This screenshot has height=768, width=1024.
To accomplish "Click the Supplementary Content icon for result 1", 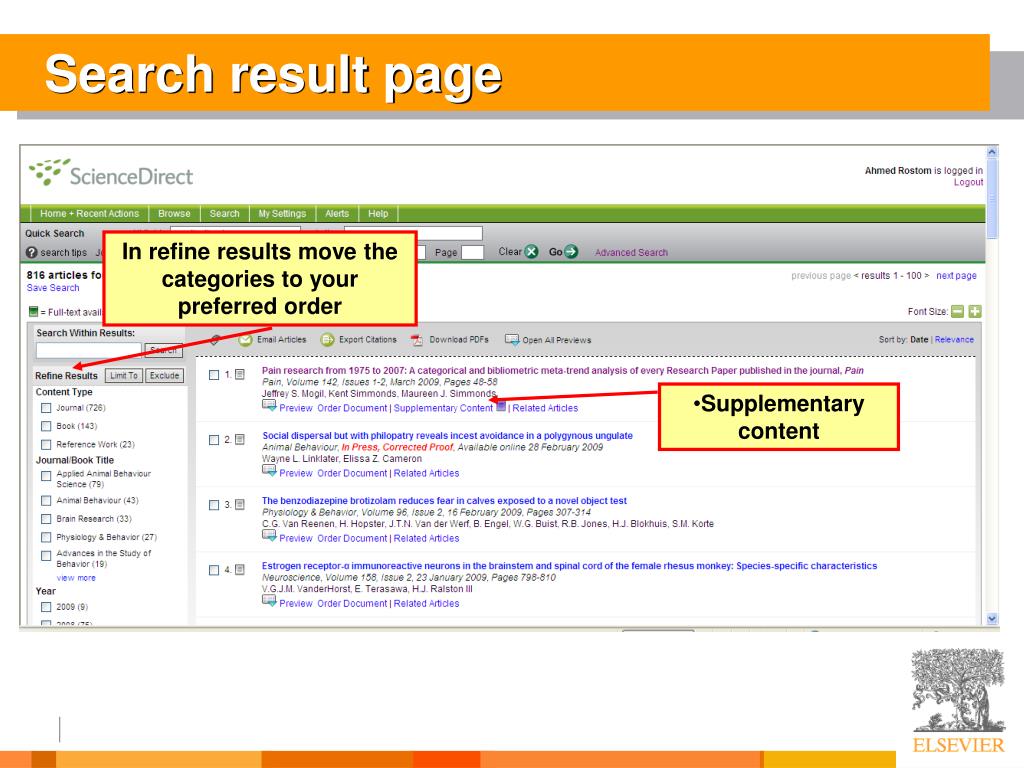I will coord(501,406).
